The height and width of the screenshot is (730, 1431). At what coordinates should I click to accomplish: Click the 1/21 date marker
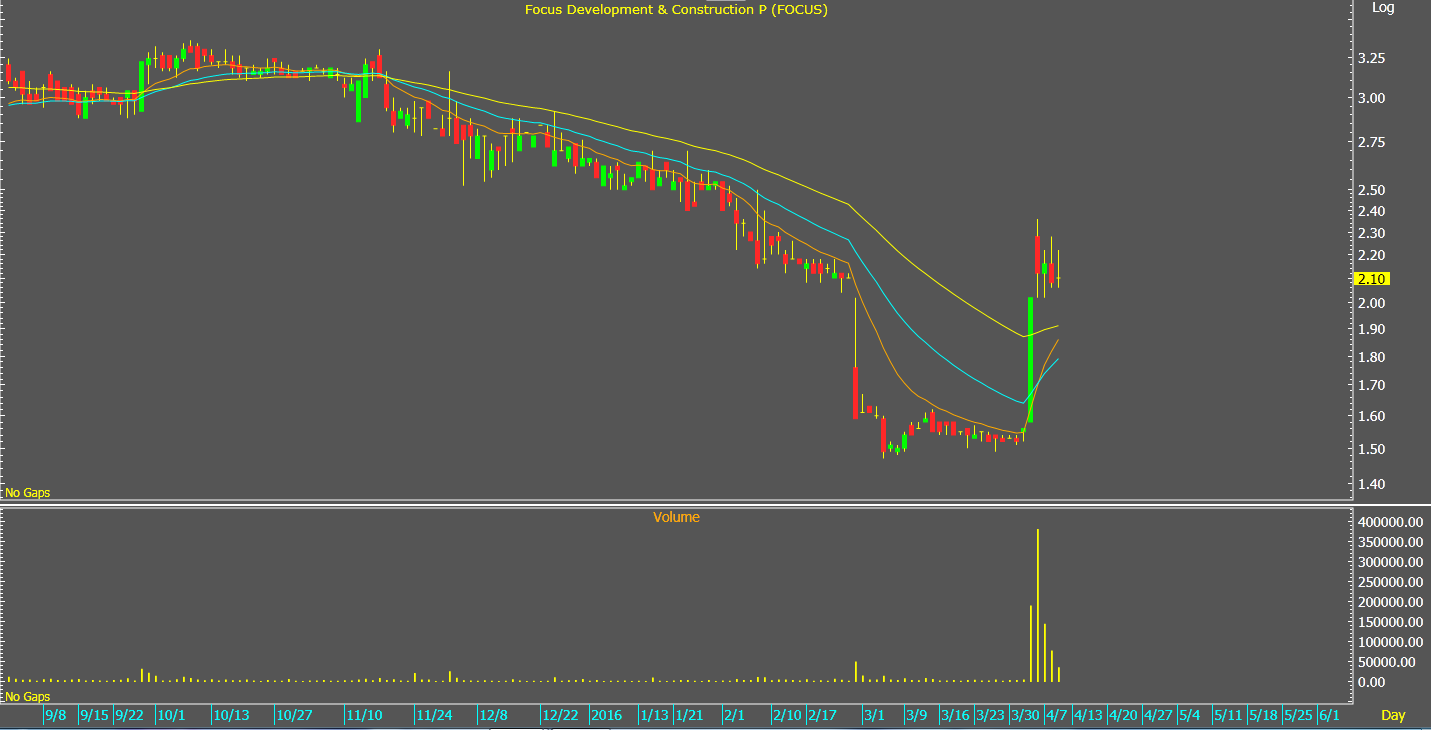coord(689,715)
